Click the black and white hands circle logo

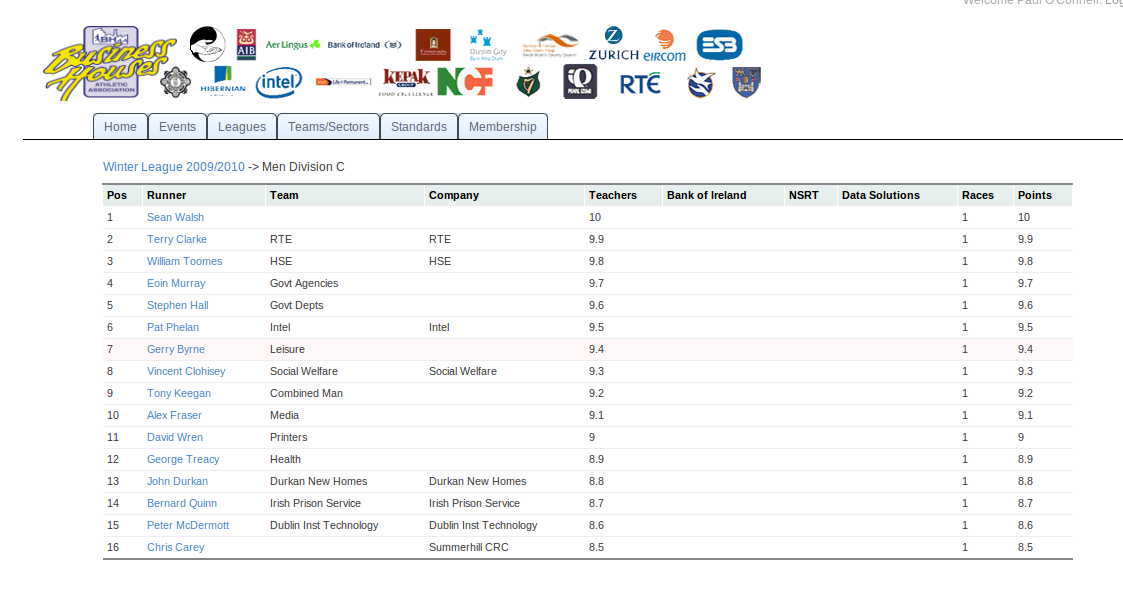tap(208, 44)
